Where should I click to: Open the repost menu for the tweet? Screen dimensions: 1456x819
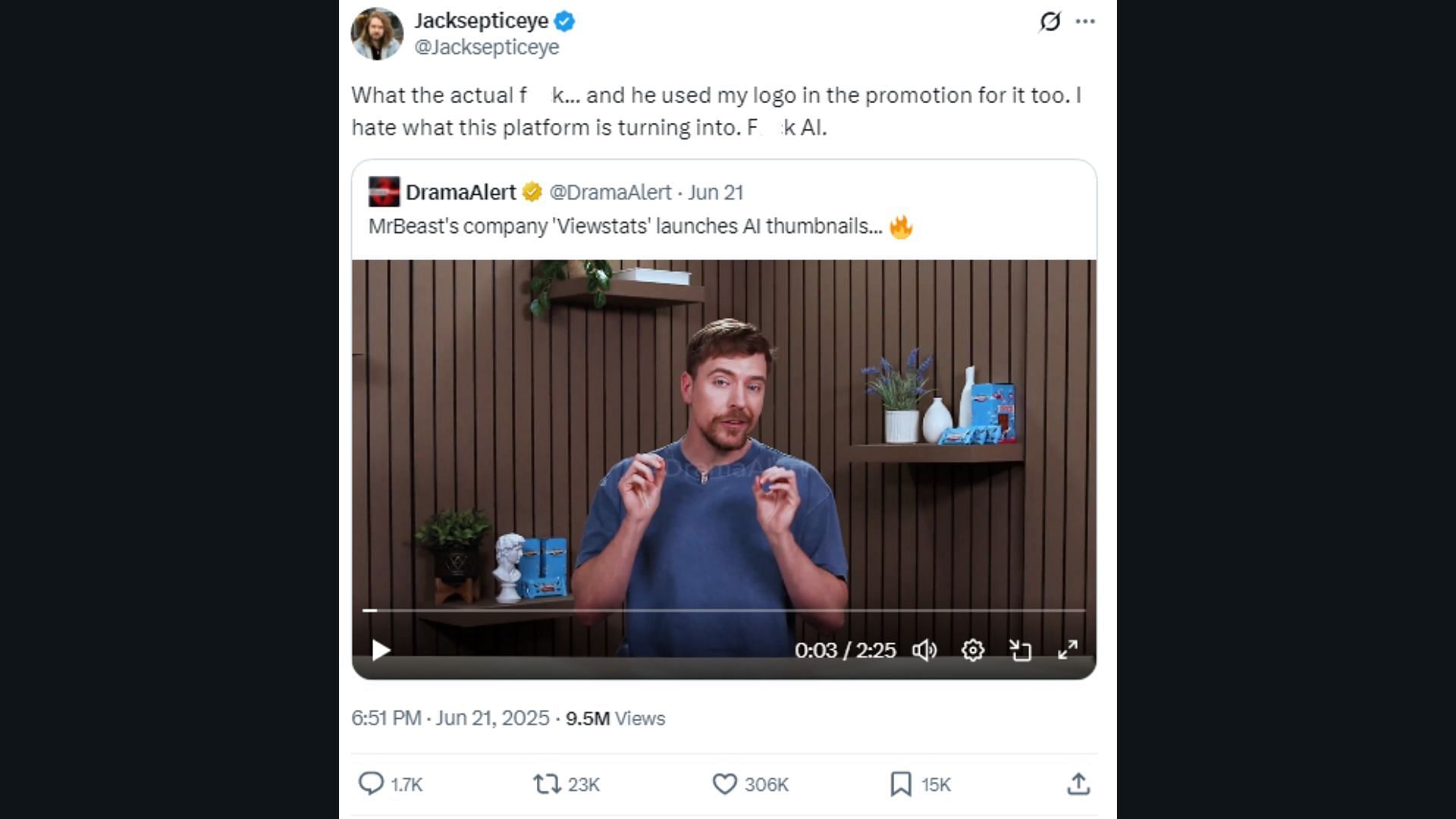tap(546, 783)
